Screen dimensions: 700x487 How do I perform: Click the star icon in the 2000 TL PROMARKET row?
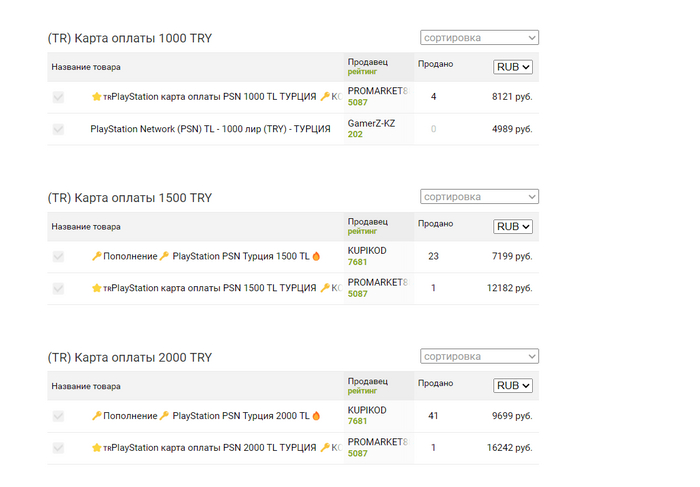click(x=97, y=448)
